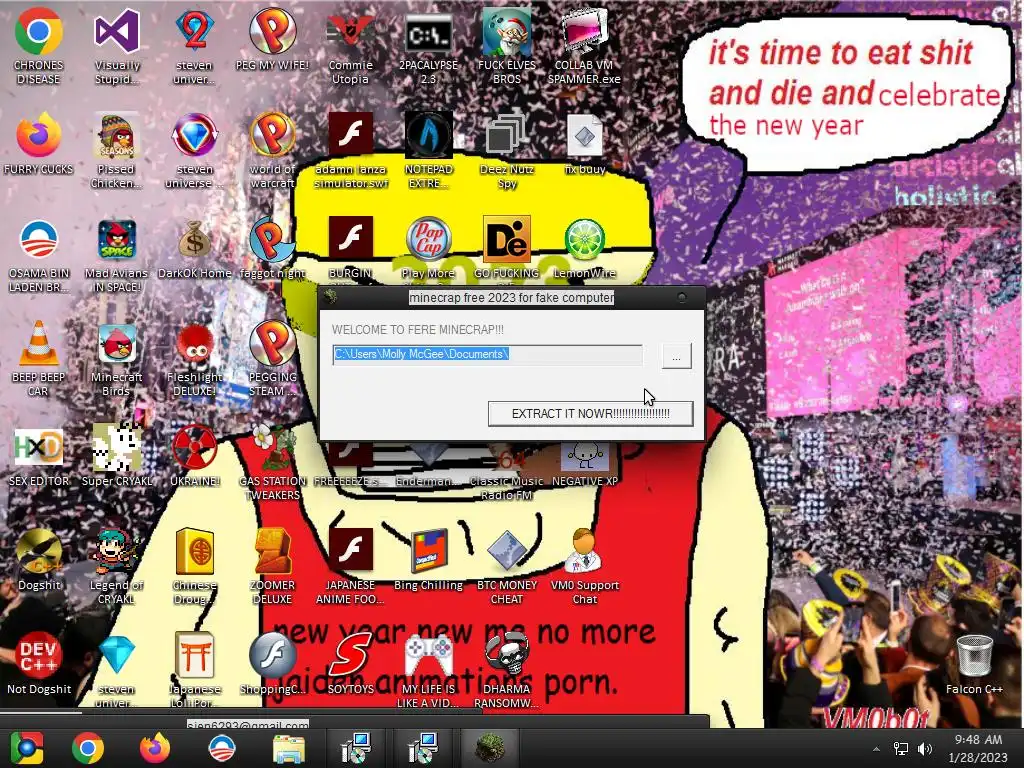
Task: Open the DarkOK Home money bag icon
Action: [195, 240]
